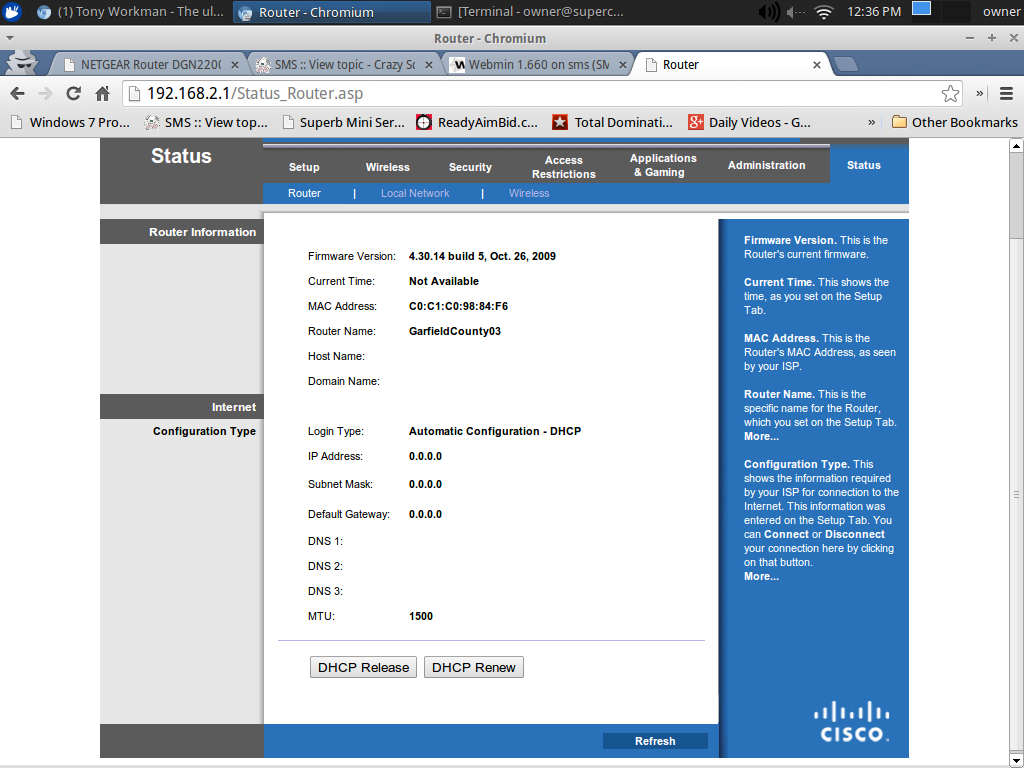Bookmark this page with the star icon
Viewport: 1024px width, 768px height.
pos(950,93)
